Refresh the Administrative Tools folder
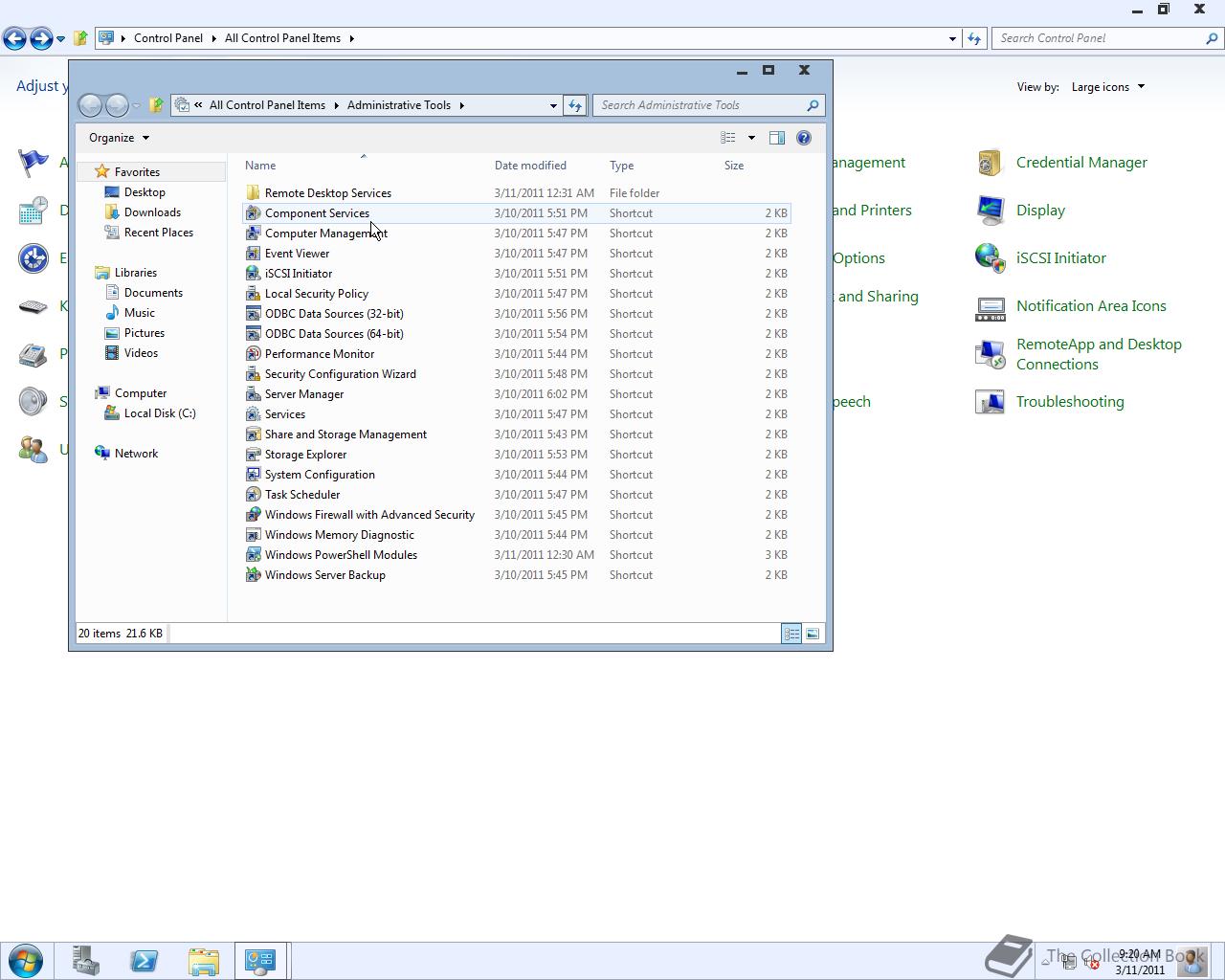1225x980 pixels. coord(574,105)
